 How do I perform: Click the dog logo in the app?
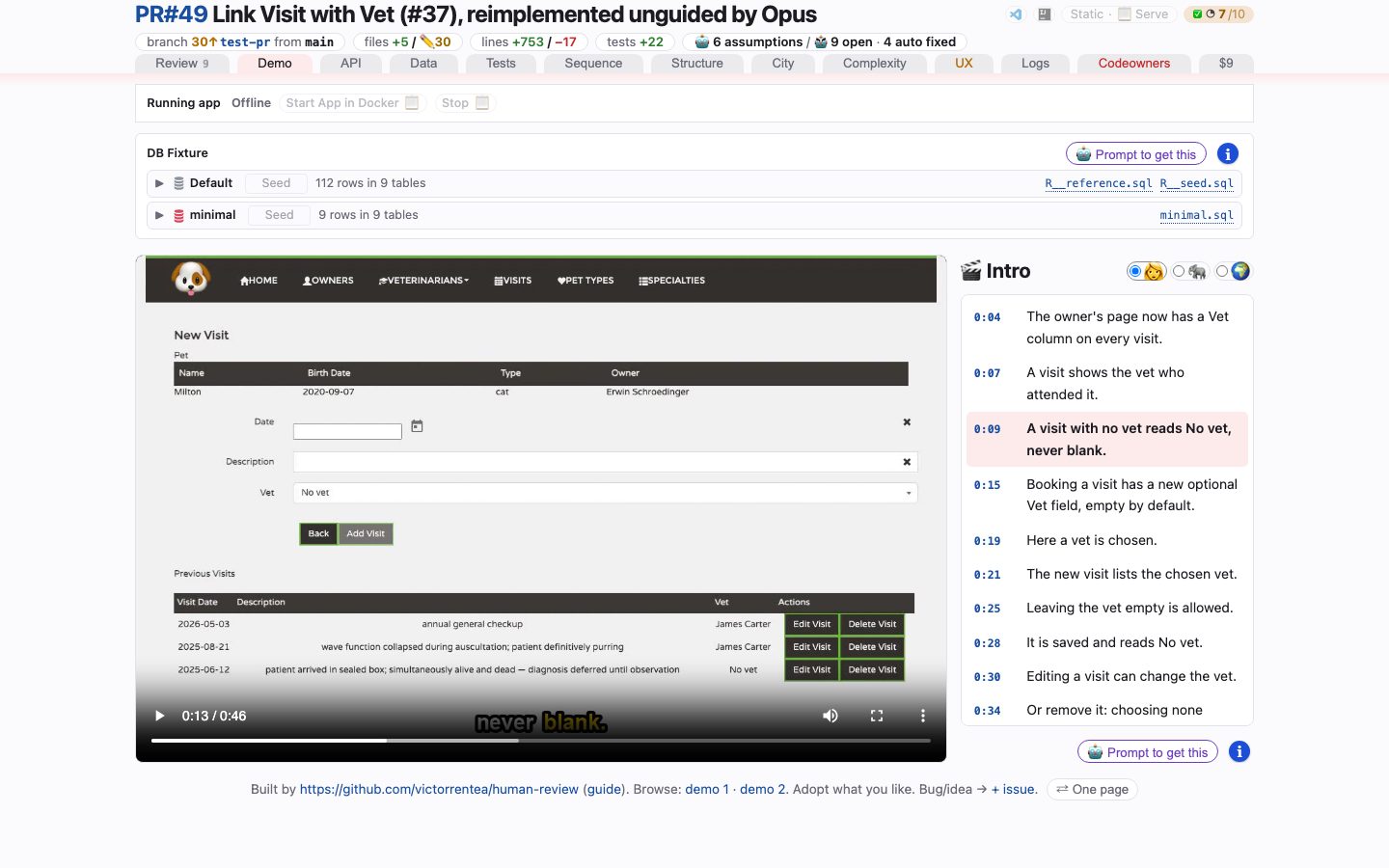[x=191, y=279]
